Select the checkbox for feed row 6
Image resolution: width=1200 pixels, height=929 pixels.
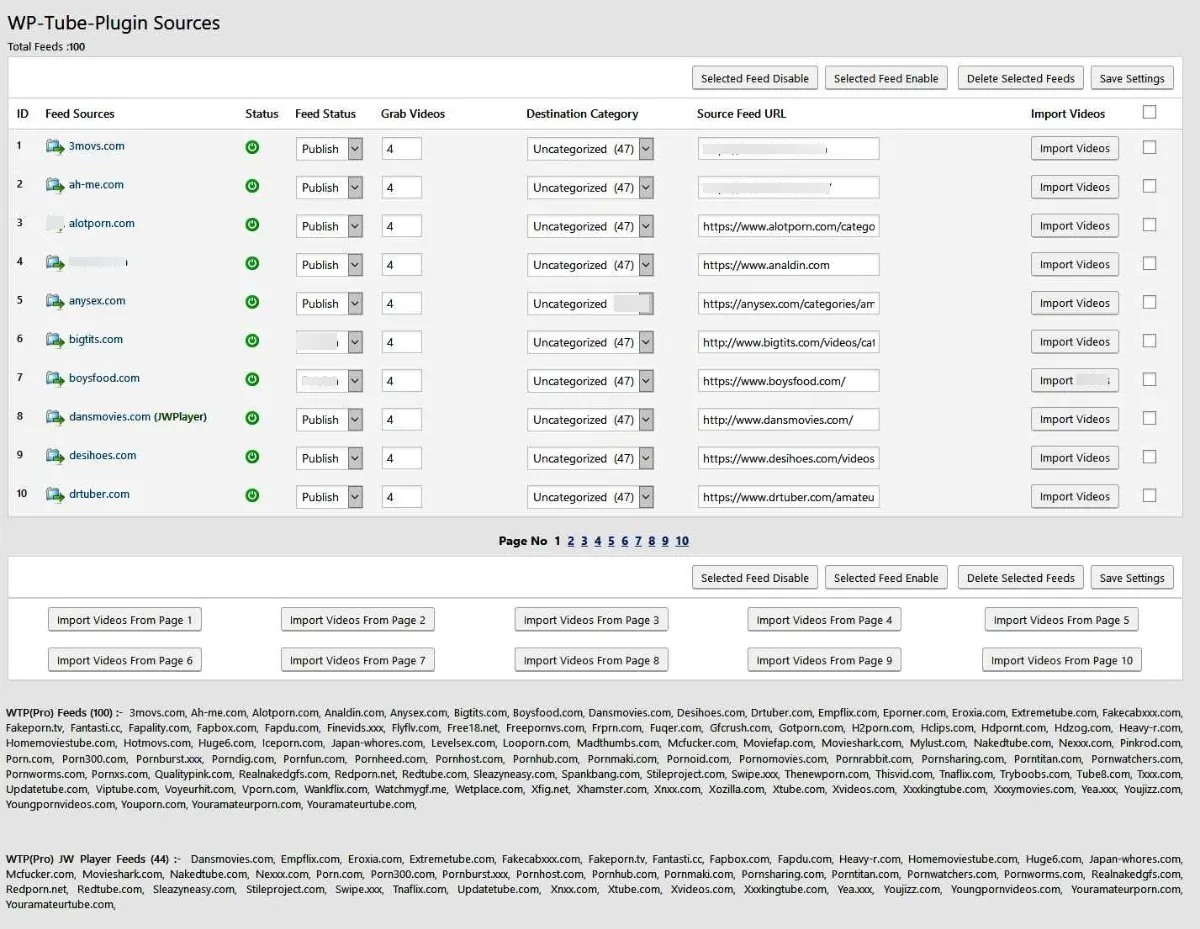pyautogui.click(x=1149, y=341)
